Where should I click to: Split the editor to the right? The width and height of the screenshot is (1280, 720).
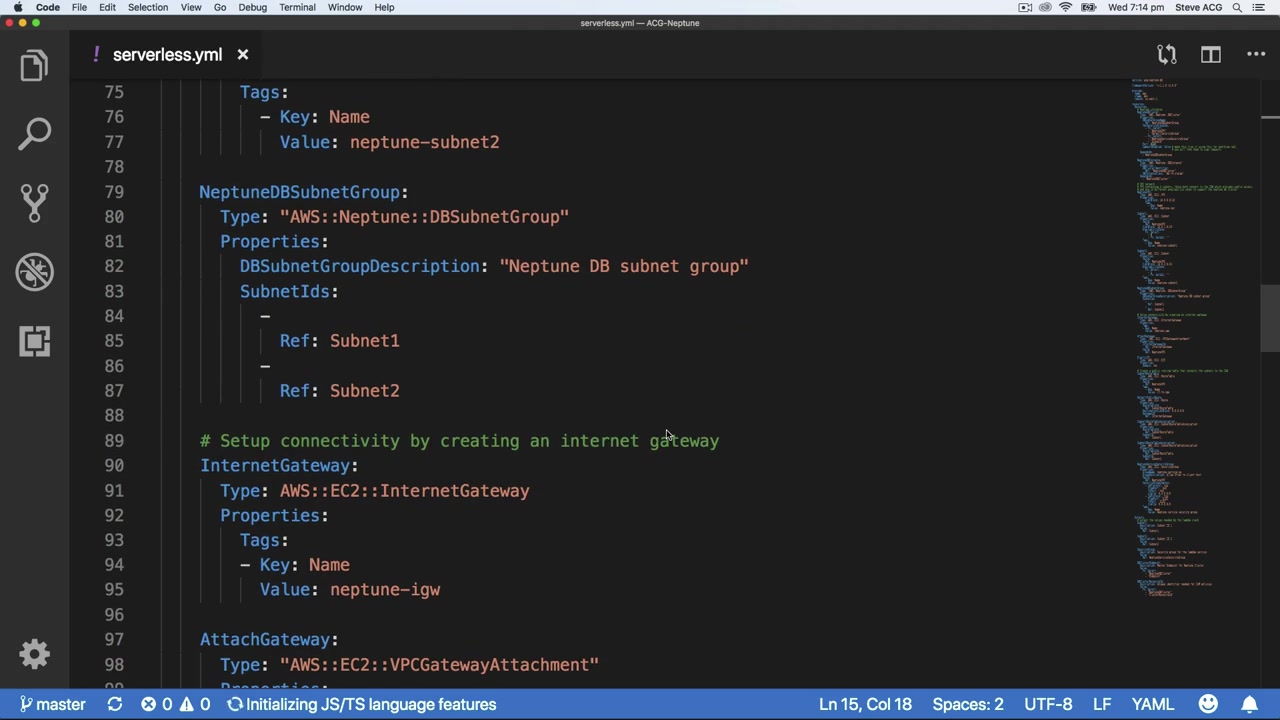1210,55
